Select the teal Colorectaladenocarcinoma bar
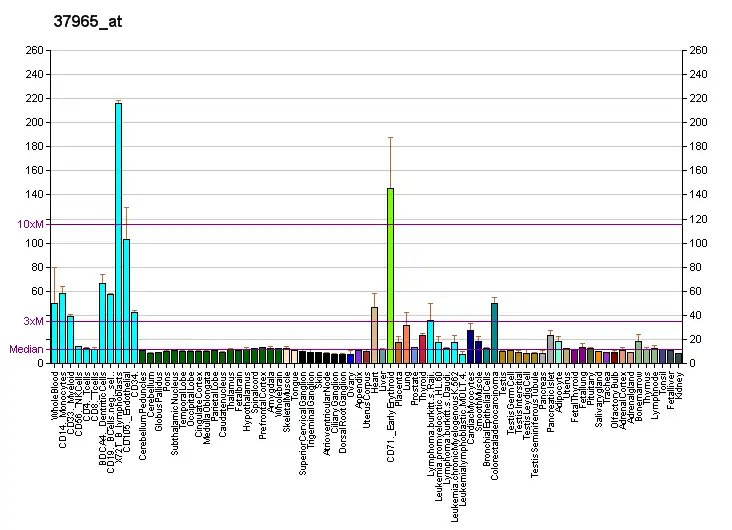 (x=494, y=332)
